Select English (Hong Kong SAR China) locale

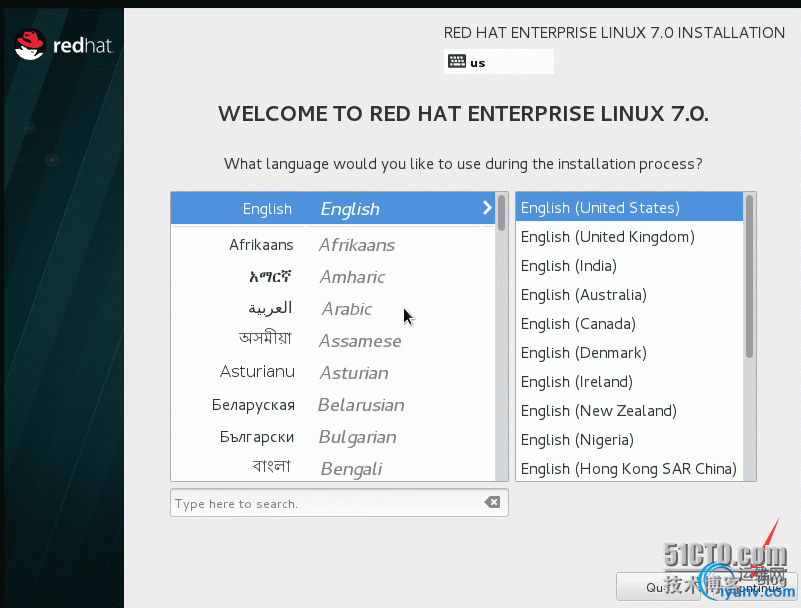pyautogui.click(x=629, y=468)
